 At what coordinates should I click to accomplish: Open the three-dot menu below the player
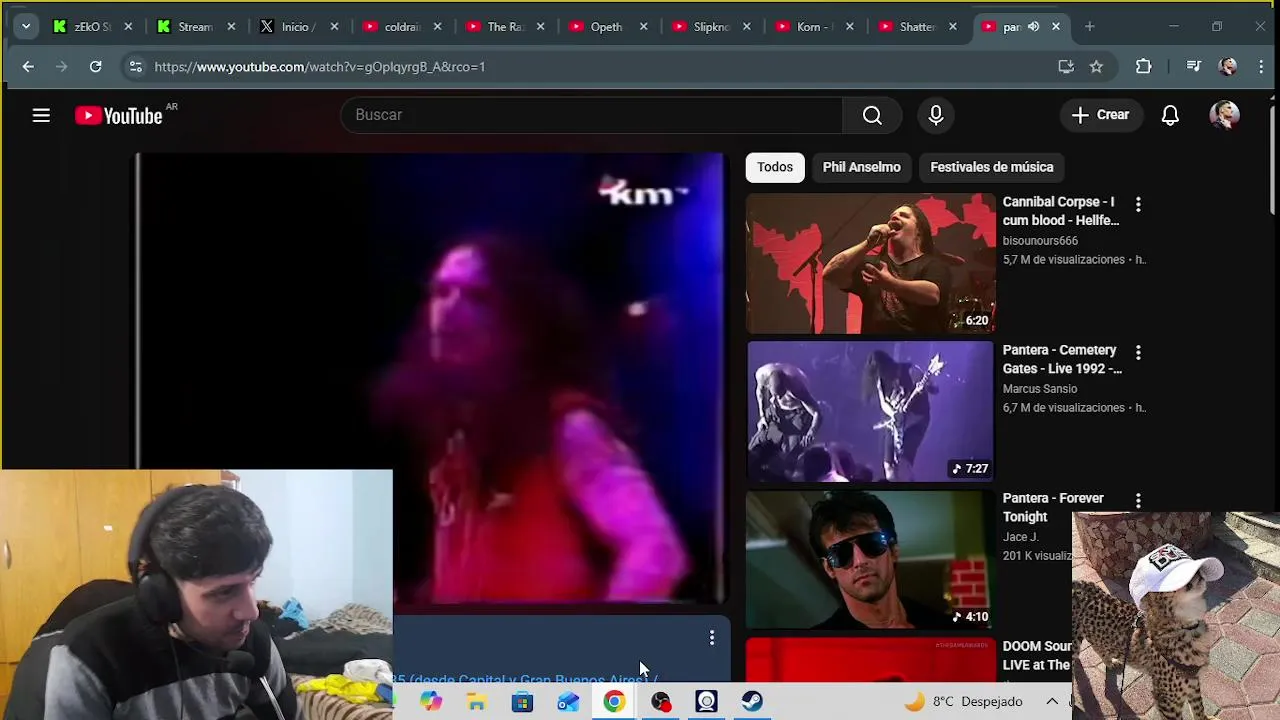[712, 637]
